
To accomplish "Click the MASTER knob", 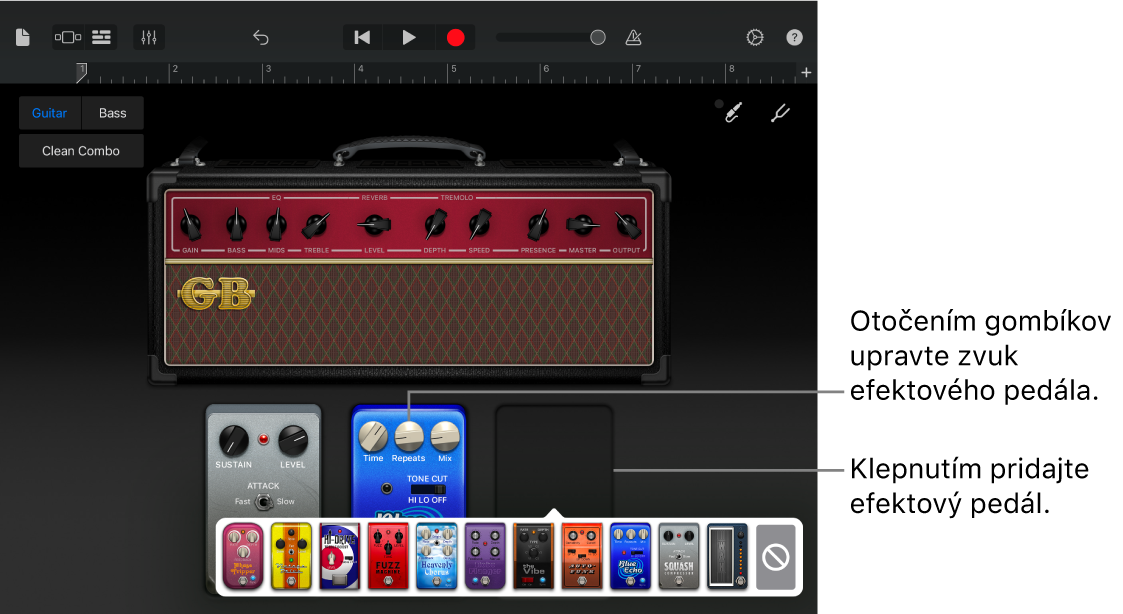I will tap(583, 226).
